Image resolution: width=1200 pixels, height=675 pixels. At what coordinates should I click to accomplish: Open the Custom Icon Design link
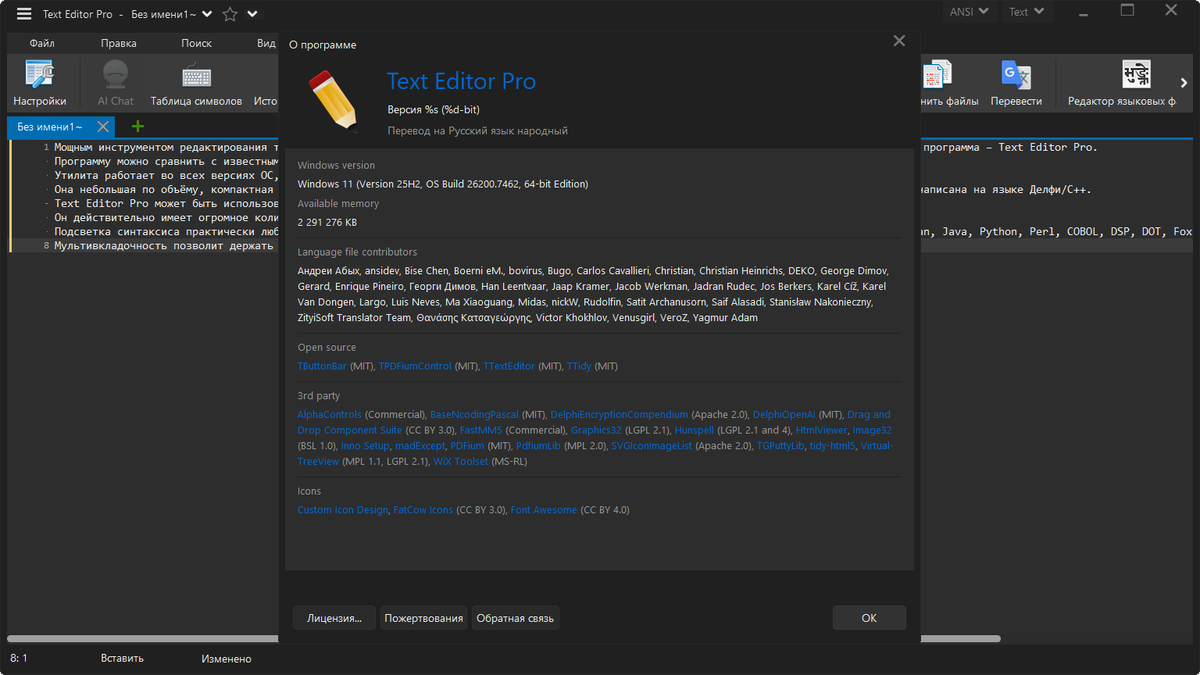point(342,510)
